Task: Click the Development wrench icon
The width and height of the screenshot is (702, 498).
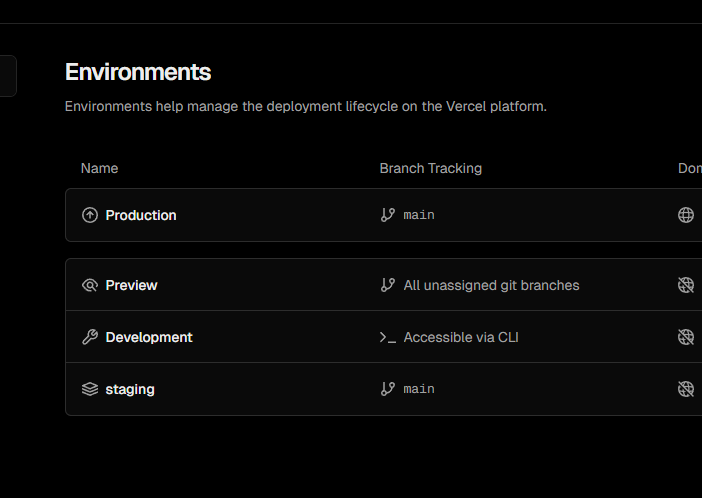Action: pos(90,337)
